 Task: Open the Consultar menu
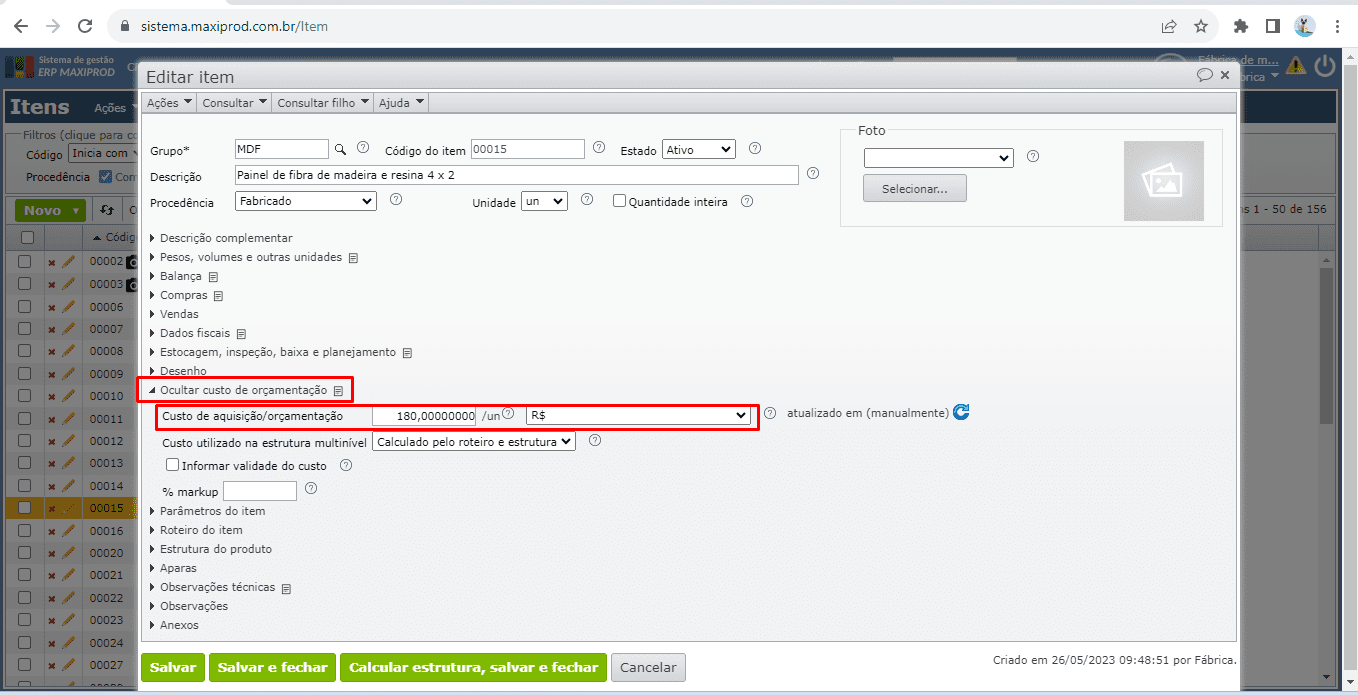pyautogui.click(x=234, y=102)
